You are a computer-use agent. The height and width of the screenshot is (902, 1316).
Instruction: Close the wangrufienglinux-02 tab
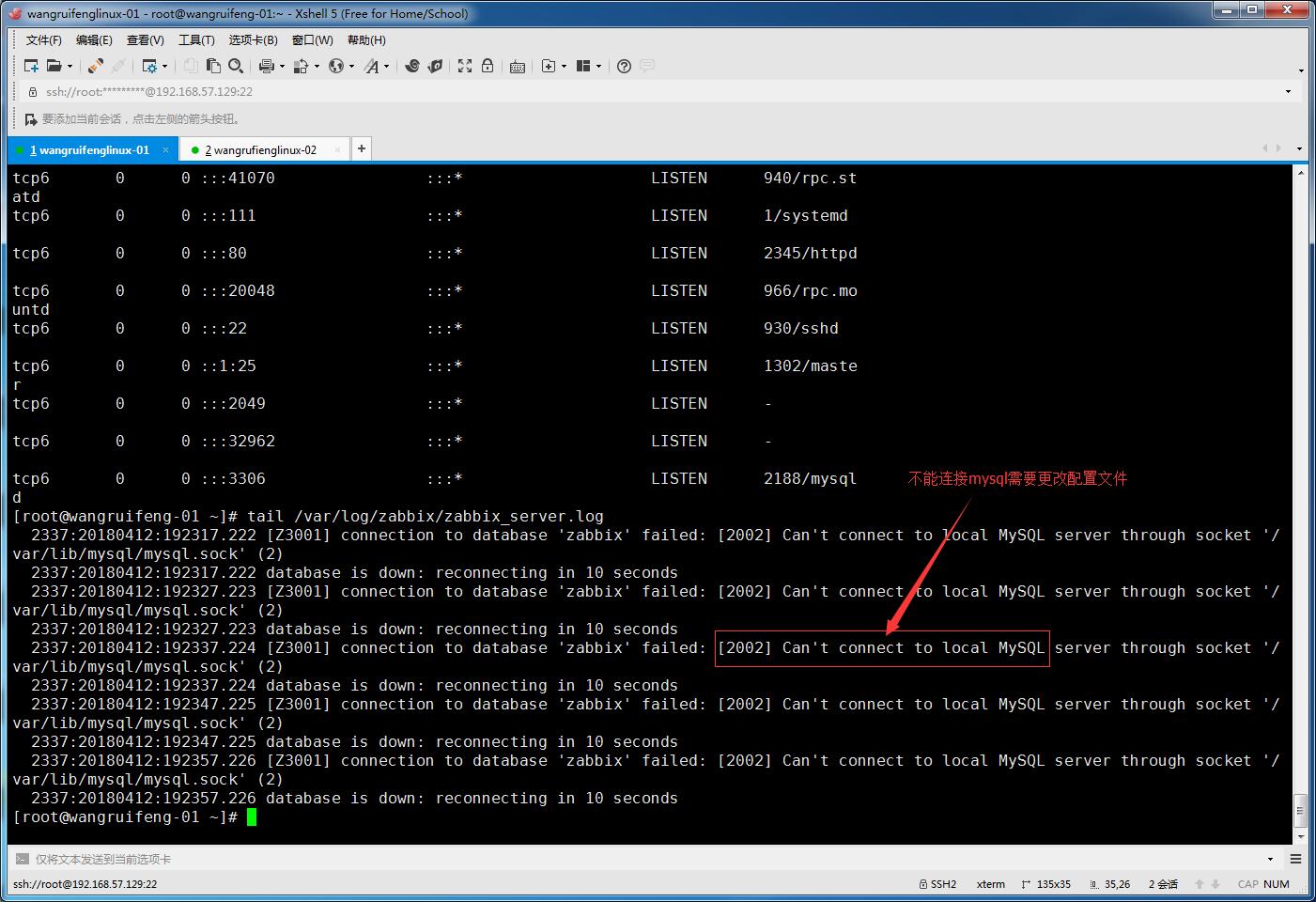(x=337, y=149)
